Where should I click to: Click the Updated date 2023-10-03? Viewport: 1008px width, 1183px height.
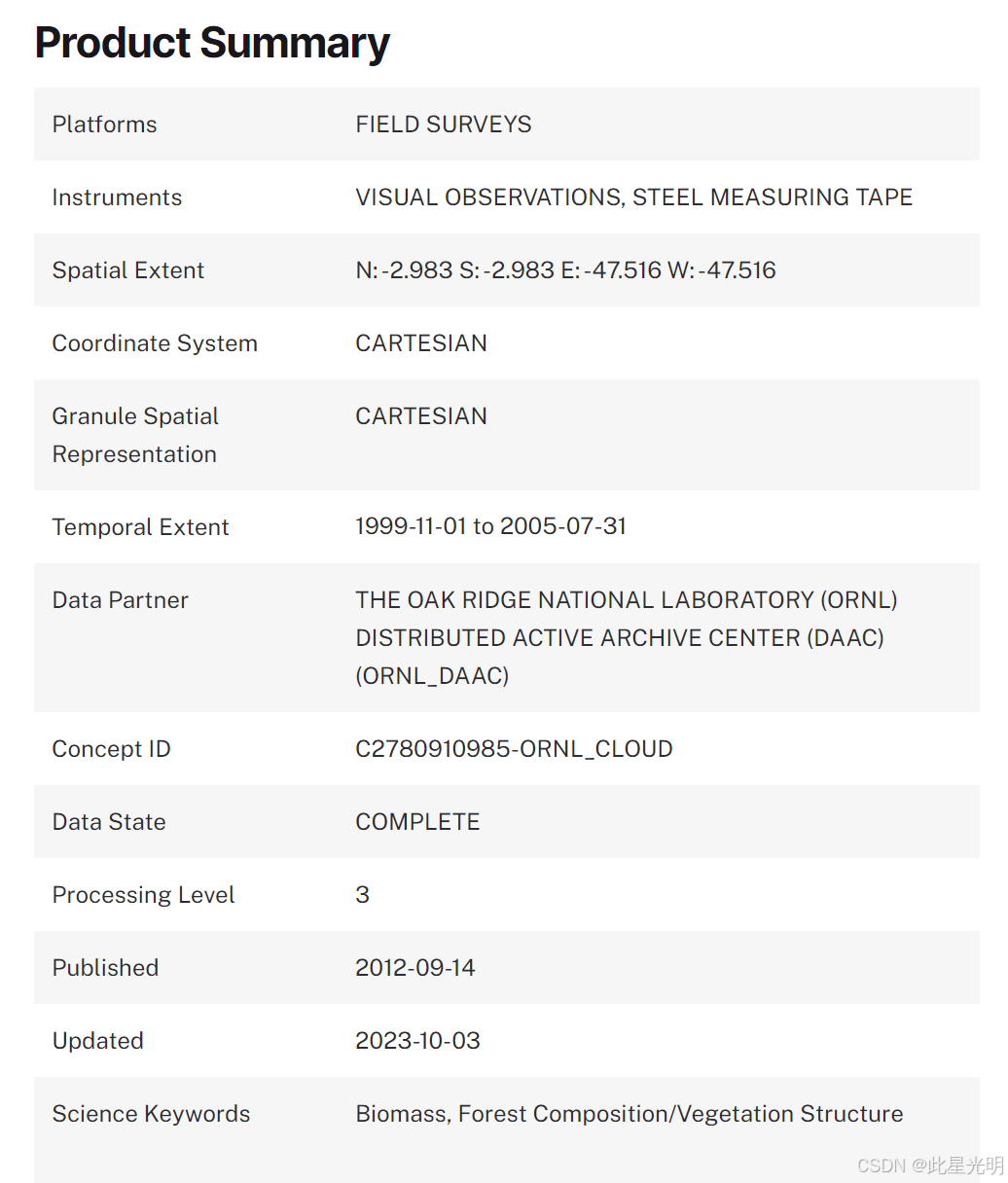pyautogui.click(x=417, y=1041)
